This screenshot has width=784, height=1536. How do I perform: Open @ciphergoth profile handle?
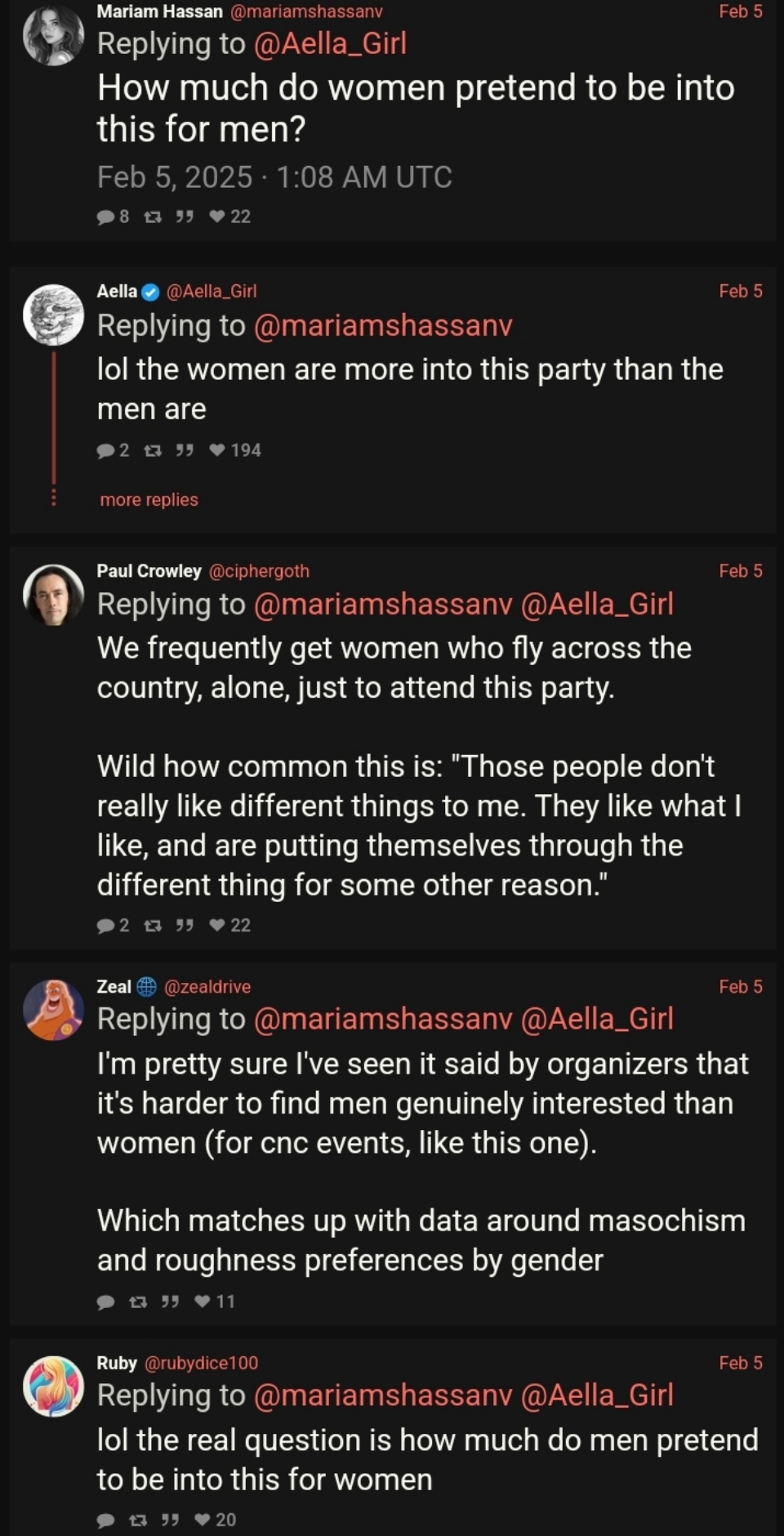point(259,571)
